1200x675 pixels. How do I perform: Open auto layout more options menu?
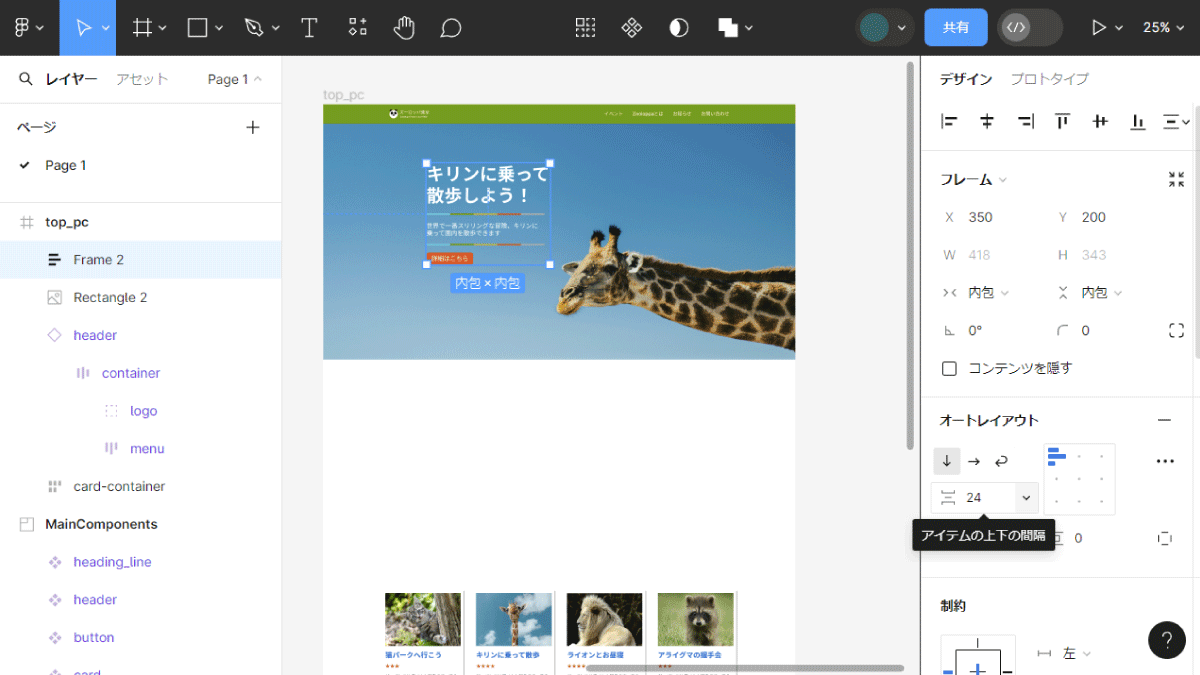click(1165, 461)
